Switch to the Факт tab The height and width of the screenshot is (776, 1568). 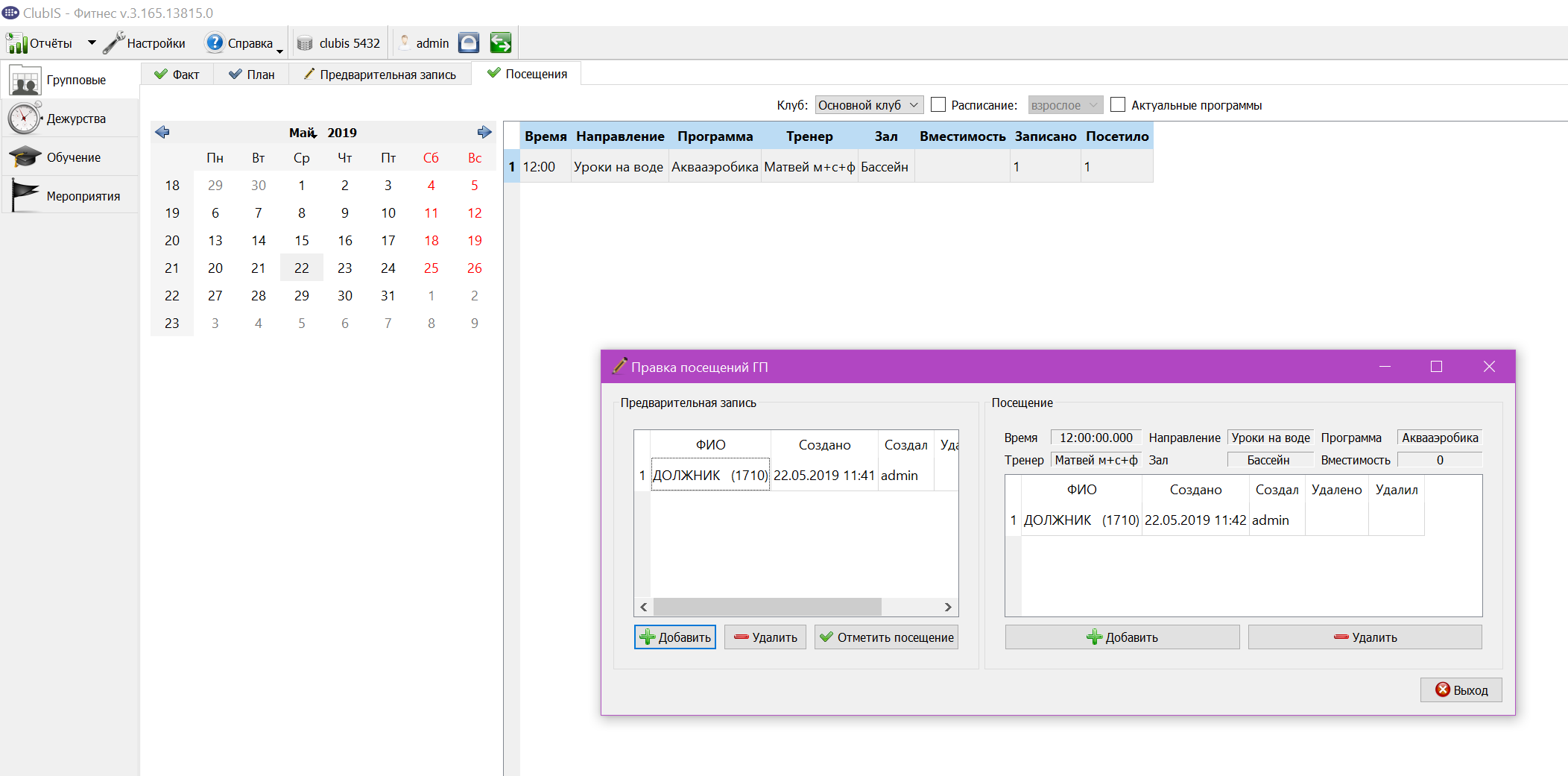pos(177,75)
